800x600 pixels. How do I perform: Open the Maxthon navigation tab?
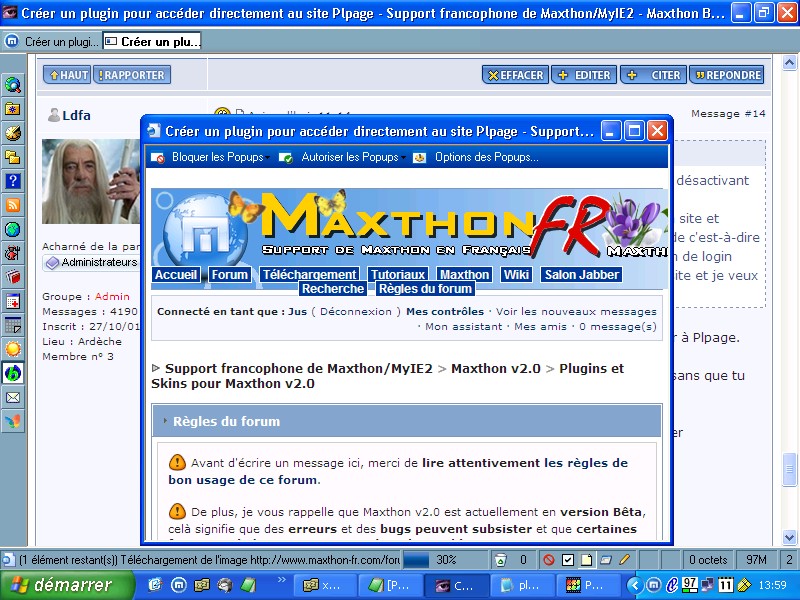pos(464,274)
